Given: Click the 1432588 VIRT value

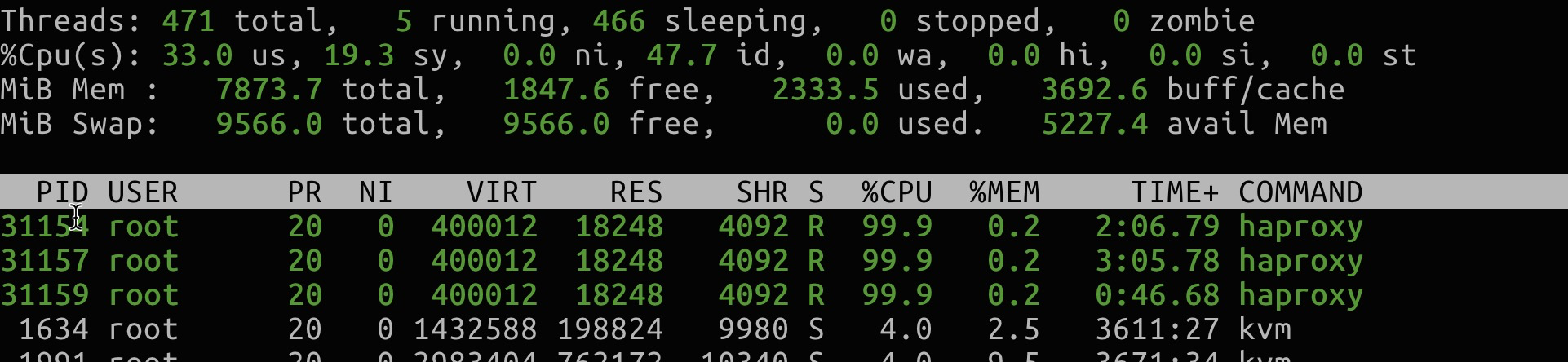Looking at the screenshot, I should (x=475, y=329).
